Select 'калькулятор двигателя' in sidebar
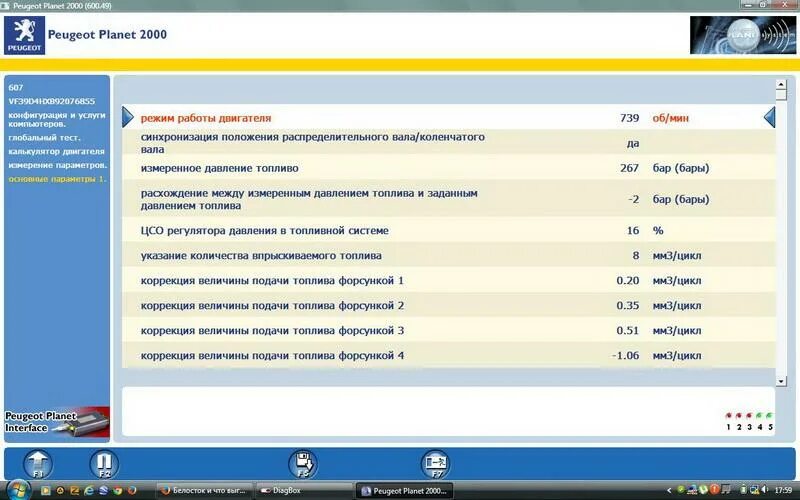Viewport: 800px width, 500px height. coord(57,152)
